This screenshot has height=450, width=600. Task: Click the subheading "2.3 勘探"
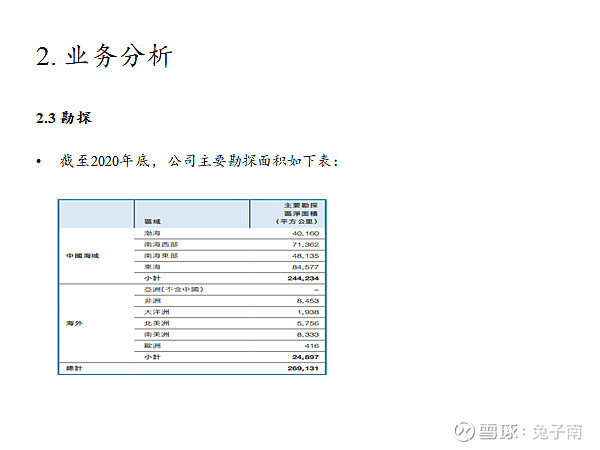[64, 118]
